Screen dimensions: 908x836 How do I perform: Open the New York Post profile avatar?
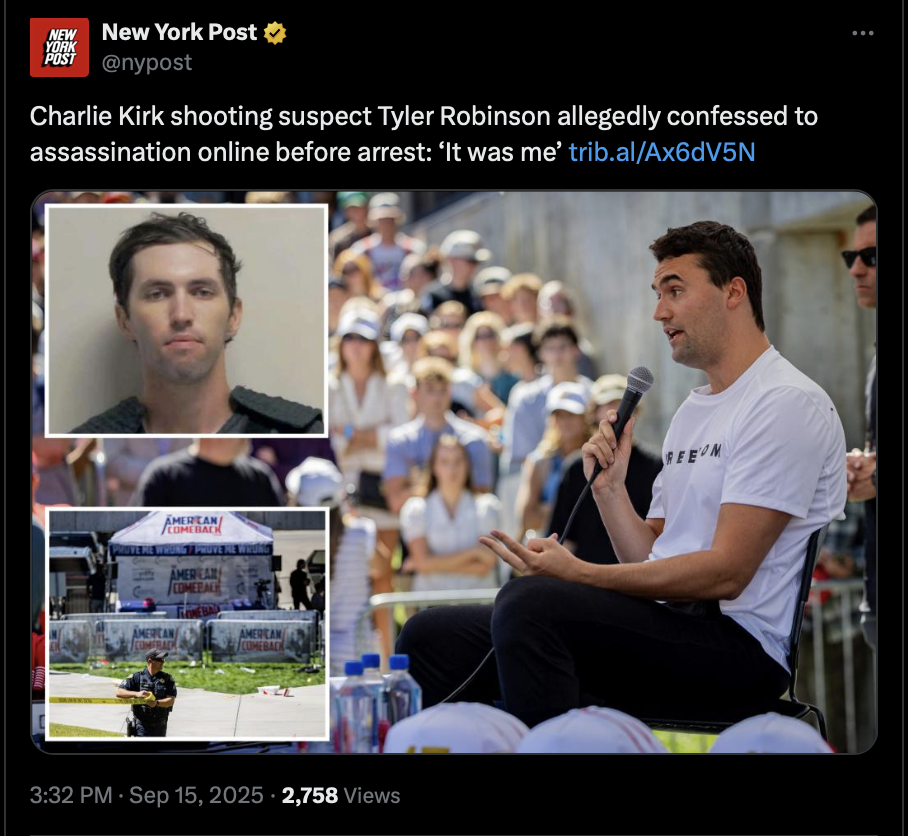pyautogui.click(x=59, y=47)
